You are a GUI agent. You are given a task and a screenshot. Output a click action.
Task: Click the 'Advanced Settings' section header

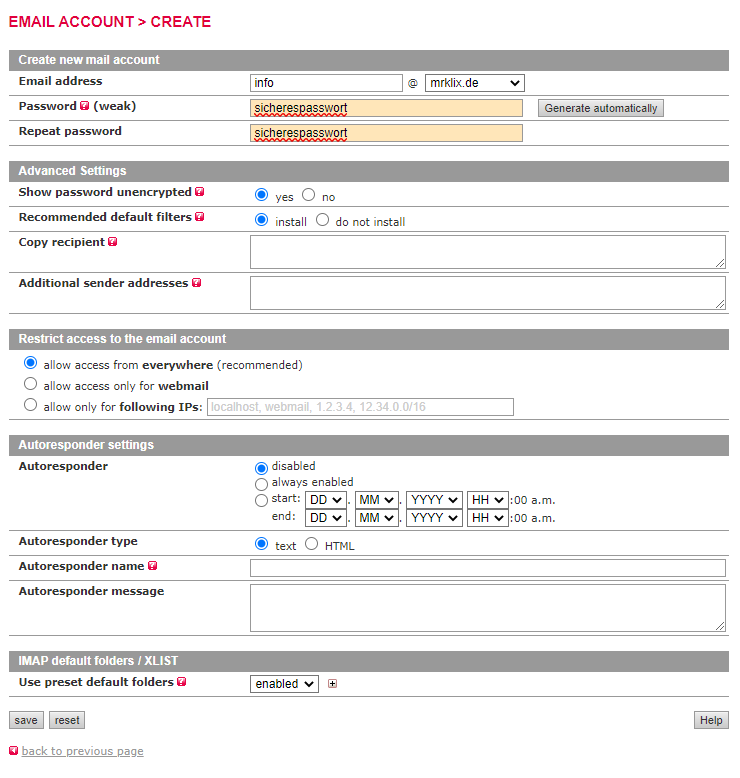point(369,171)
